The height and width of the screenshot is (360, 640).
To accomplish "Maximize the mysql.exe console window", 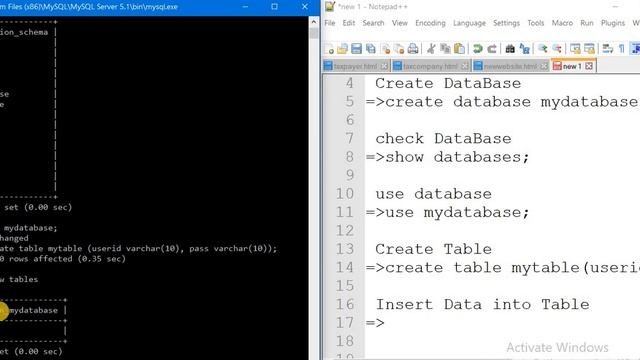I will pyautogui.click(x=274, y=7).
